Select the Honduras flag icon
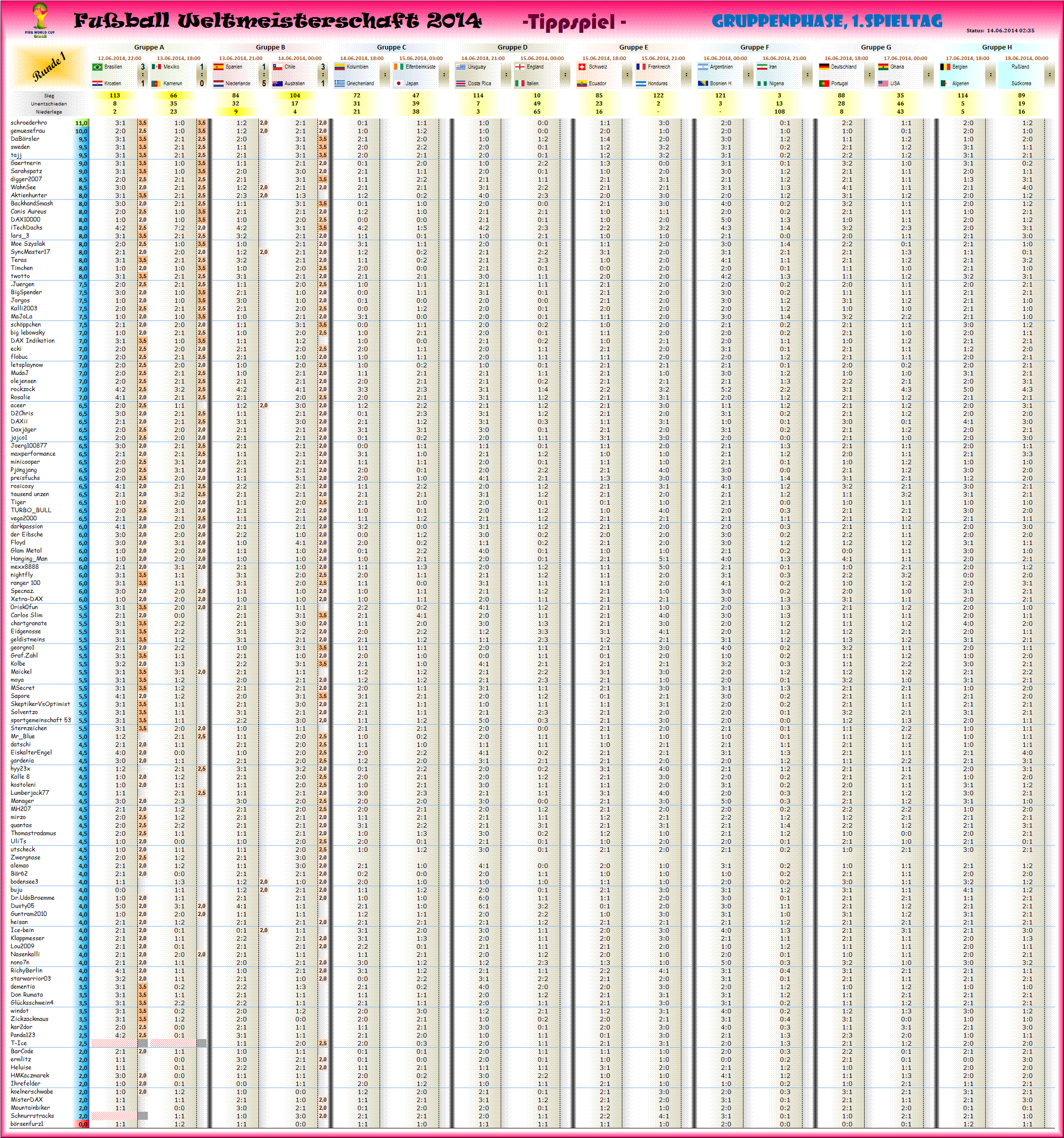This screenshot has height=1138, width=1064. tap(641, 84)
